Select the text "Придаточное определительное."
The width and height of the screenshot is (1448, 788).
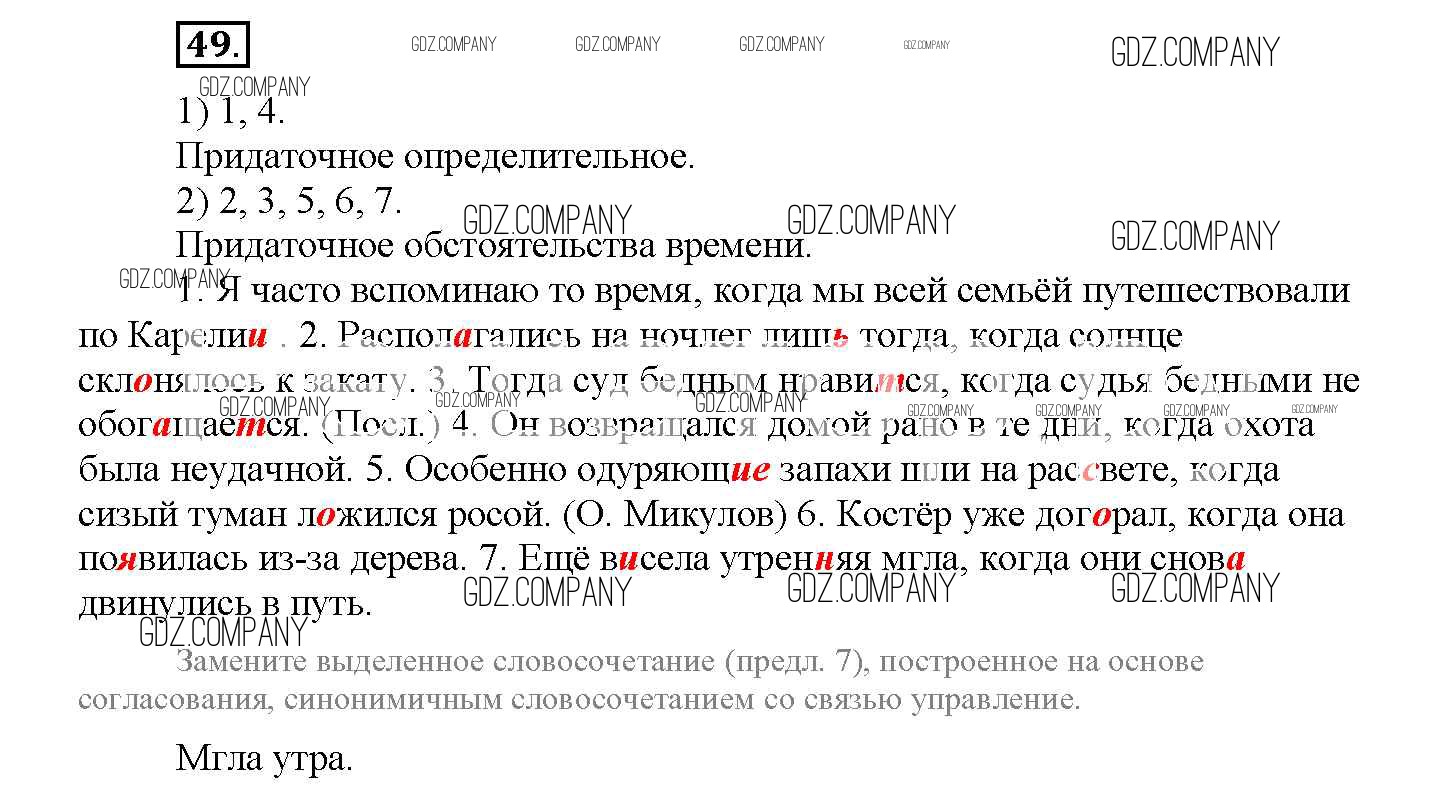tap(434, 157)
